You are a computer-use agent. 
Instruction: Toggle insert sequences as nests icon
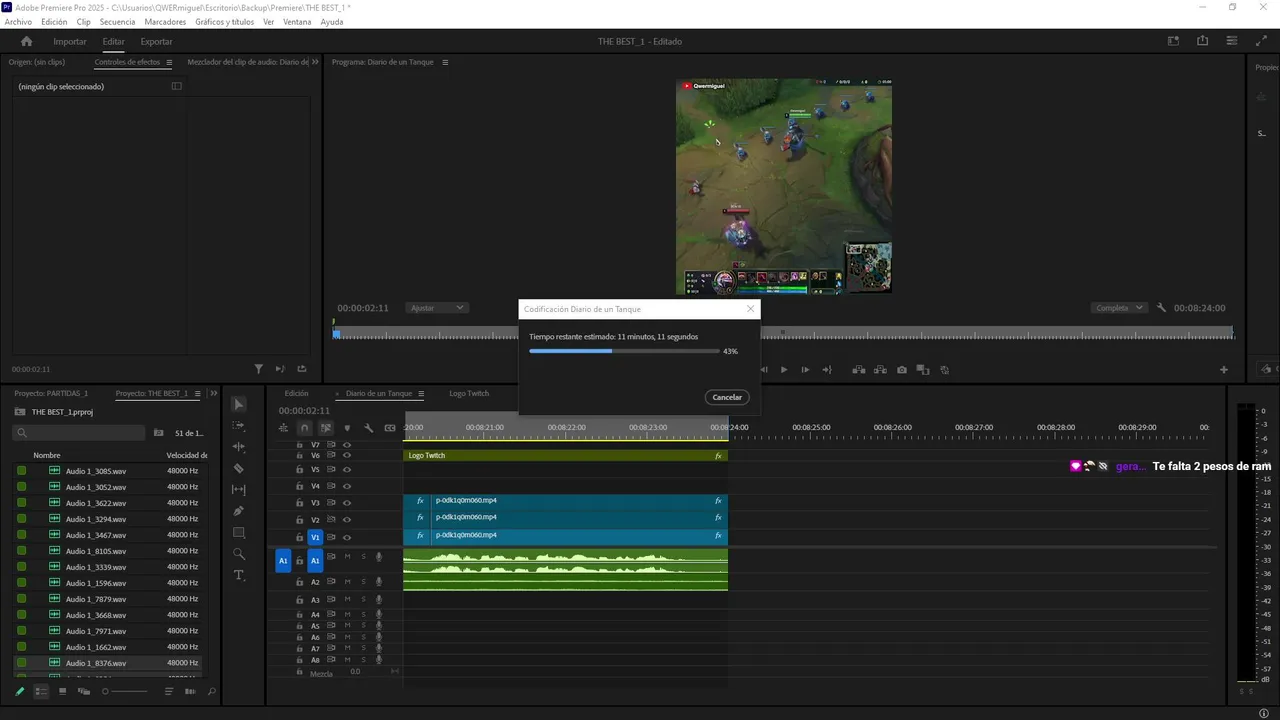tap(283, 428)
